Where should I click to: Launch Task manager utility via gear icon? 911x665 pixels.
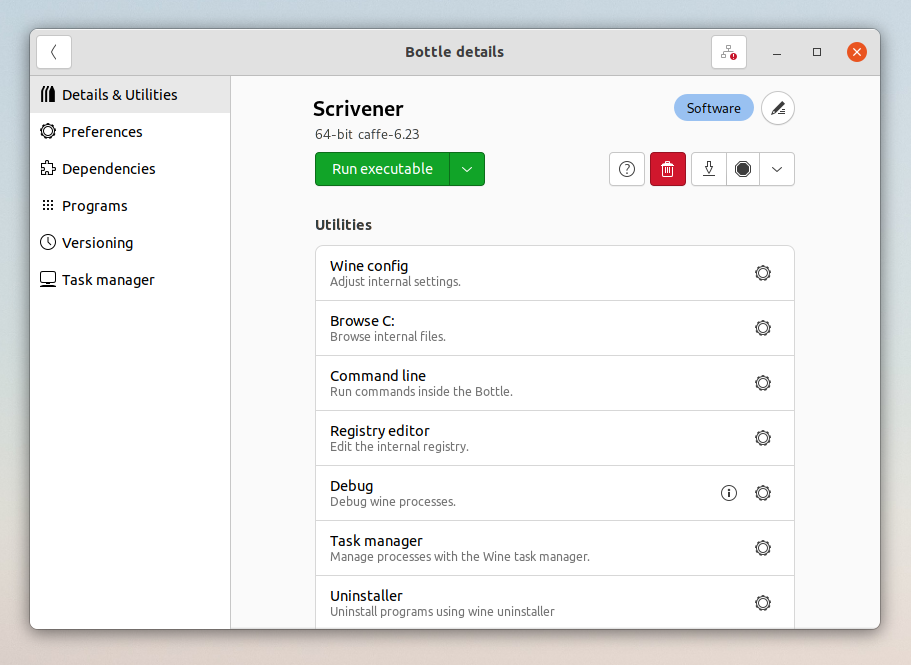pyautogui.click(x=763, y=548)
